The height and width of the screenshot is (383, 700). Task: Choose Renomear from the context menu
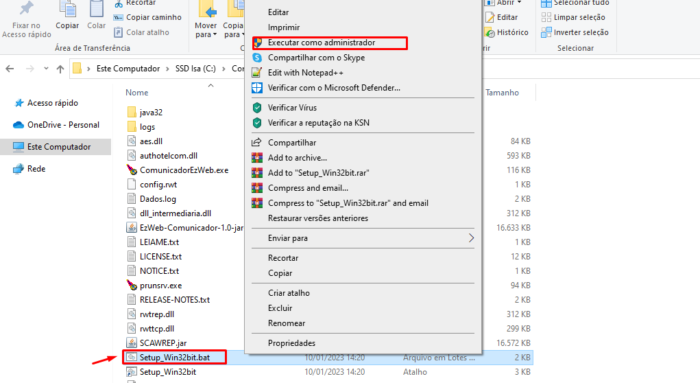pyautogui.click(x=287, y=323)
